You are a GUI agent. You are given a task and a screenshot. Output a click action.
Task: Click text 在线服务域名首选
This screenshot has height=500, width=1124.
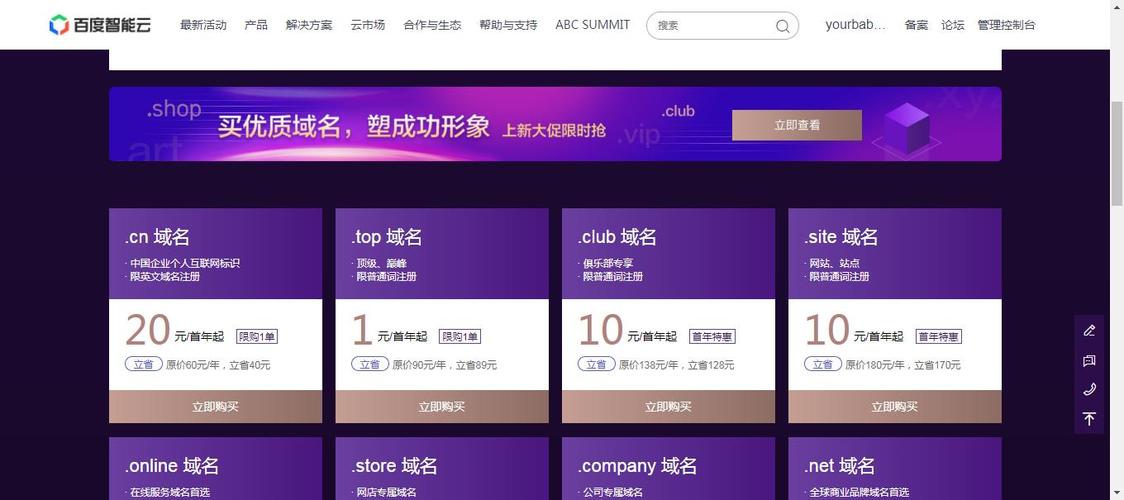[170, 492]
